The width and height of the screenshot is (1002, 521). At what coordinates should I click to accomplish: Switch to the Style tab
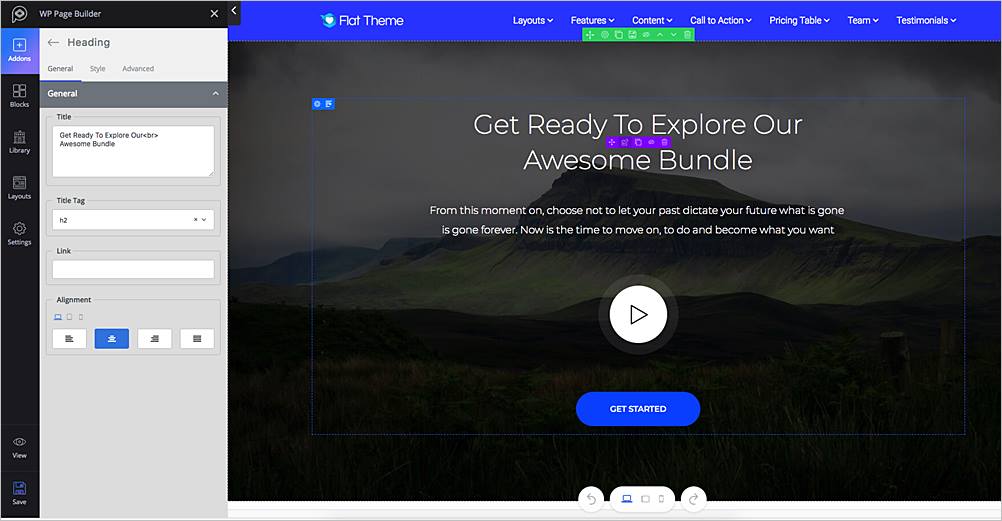(x=97, y=69)
